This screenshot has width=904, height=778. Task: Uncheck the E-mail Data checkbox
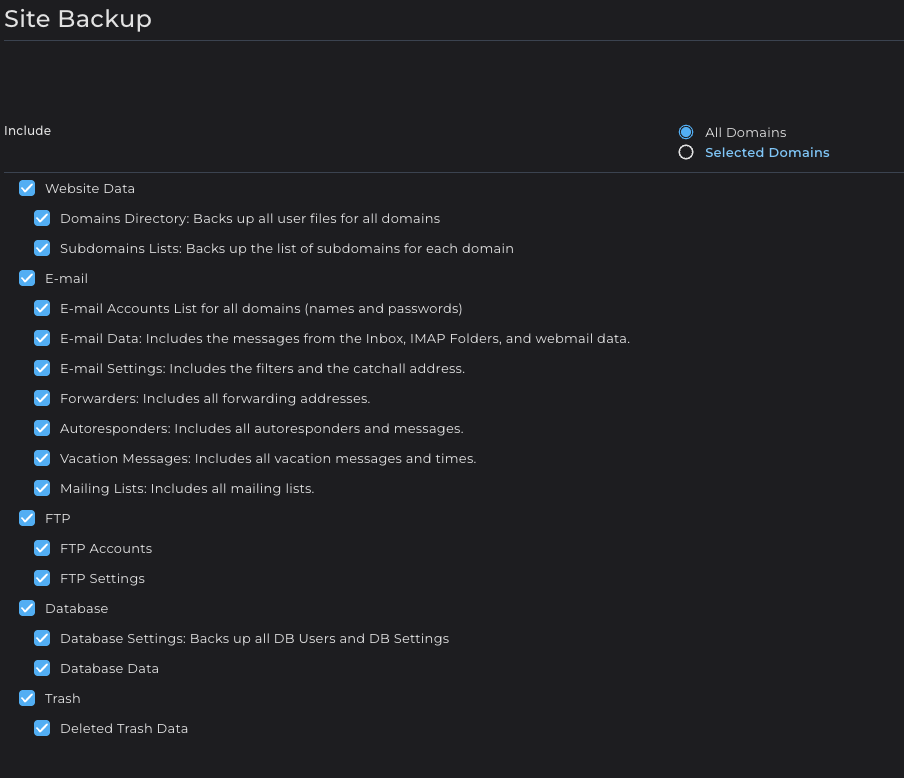click(x=42, y=338)
